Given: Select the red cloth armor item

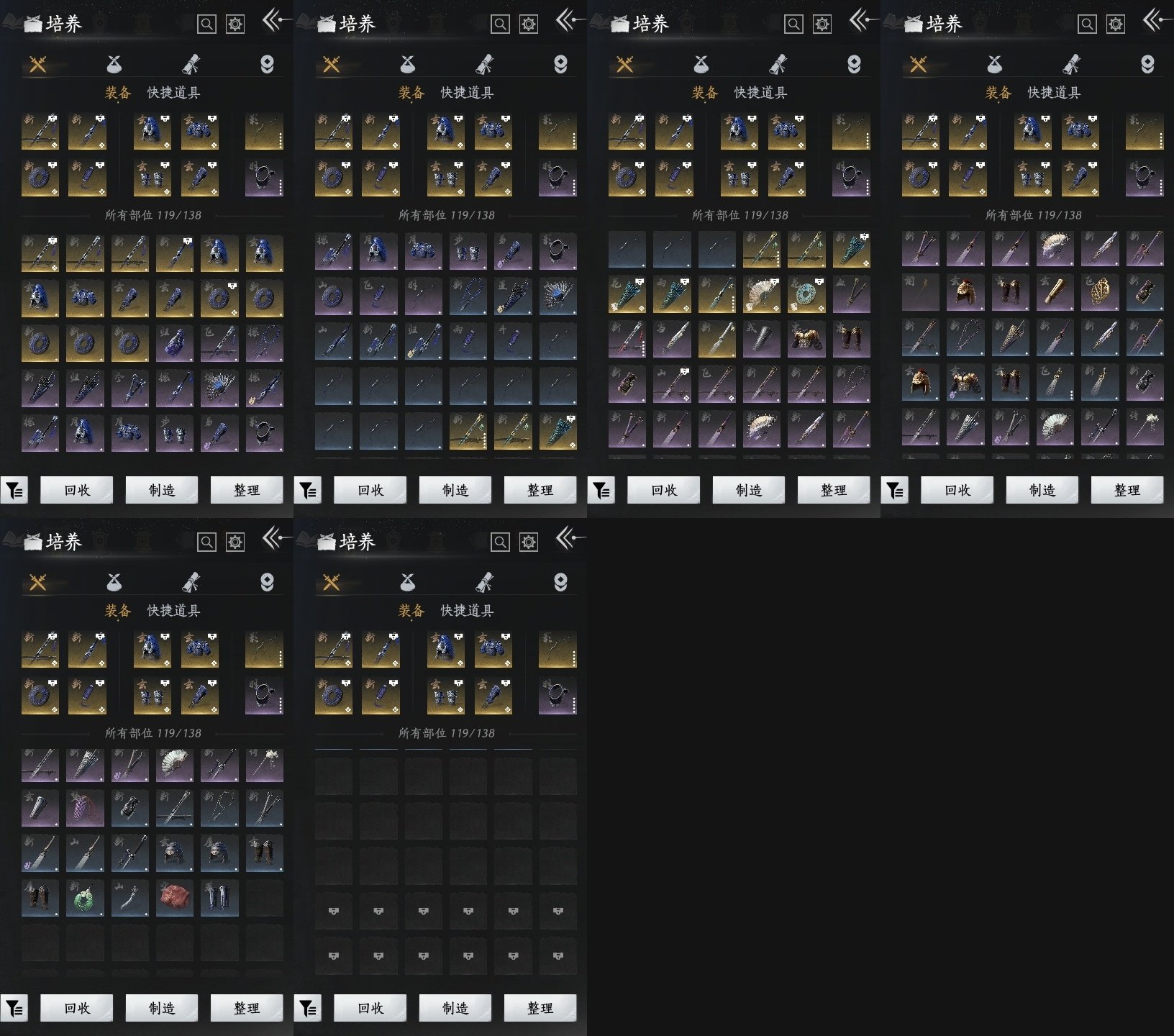Looking at the screenshot, I should [175, 898].
